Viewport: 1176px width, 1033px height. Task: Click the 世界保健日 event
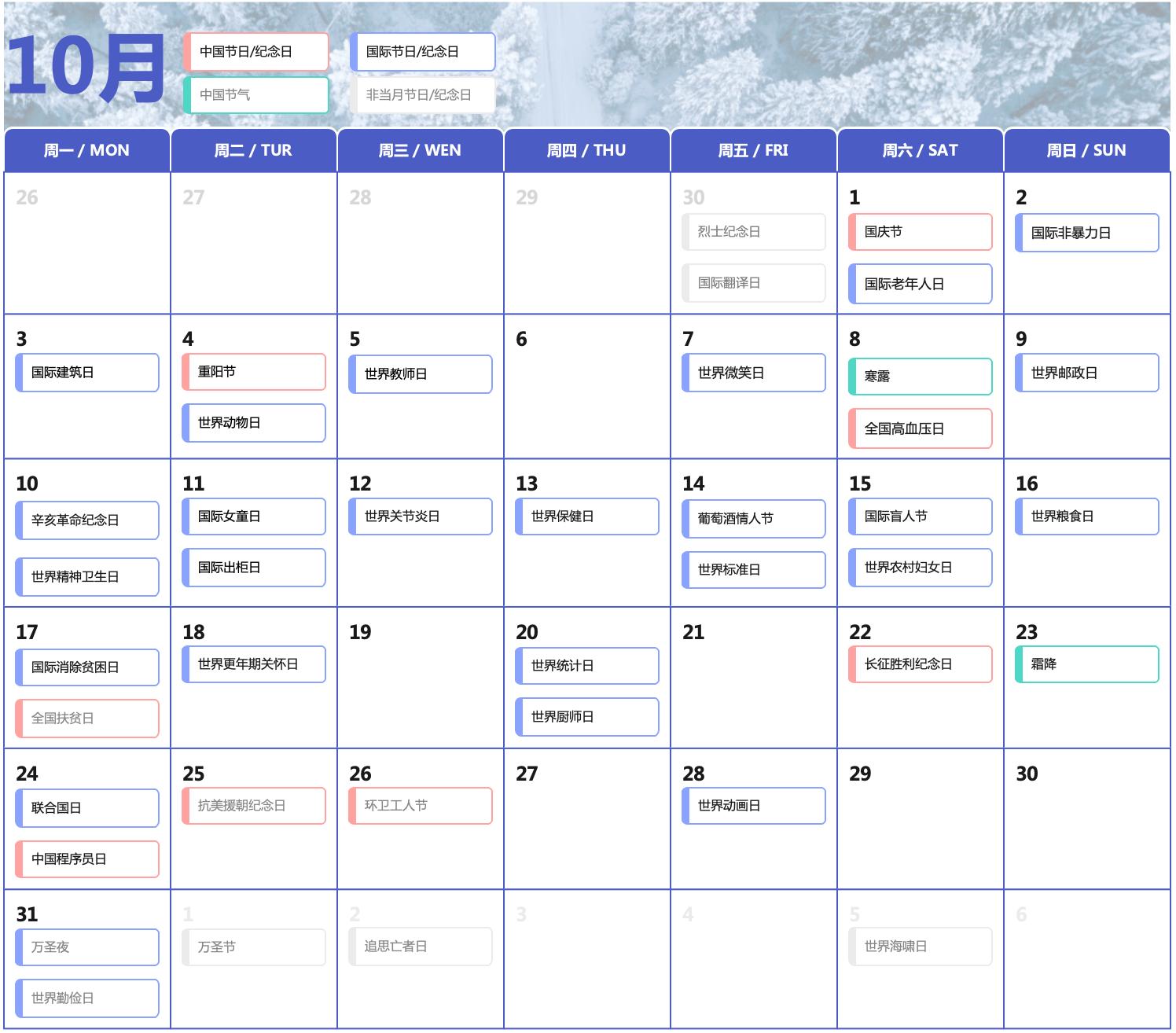587,516
